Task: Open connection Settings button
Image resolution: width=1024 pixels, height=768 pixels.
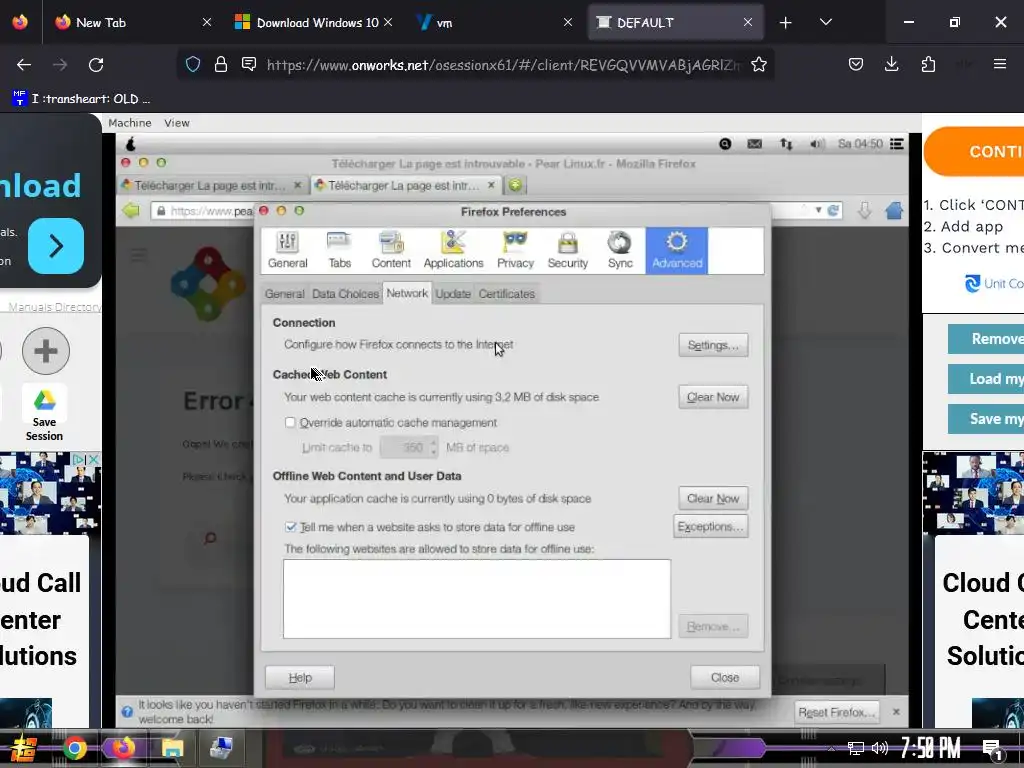Action: coord(713,345)
